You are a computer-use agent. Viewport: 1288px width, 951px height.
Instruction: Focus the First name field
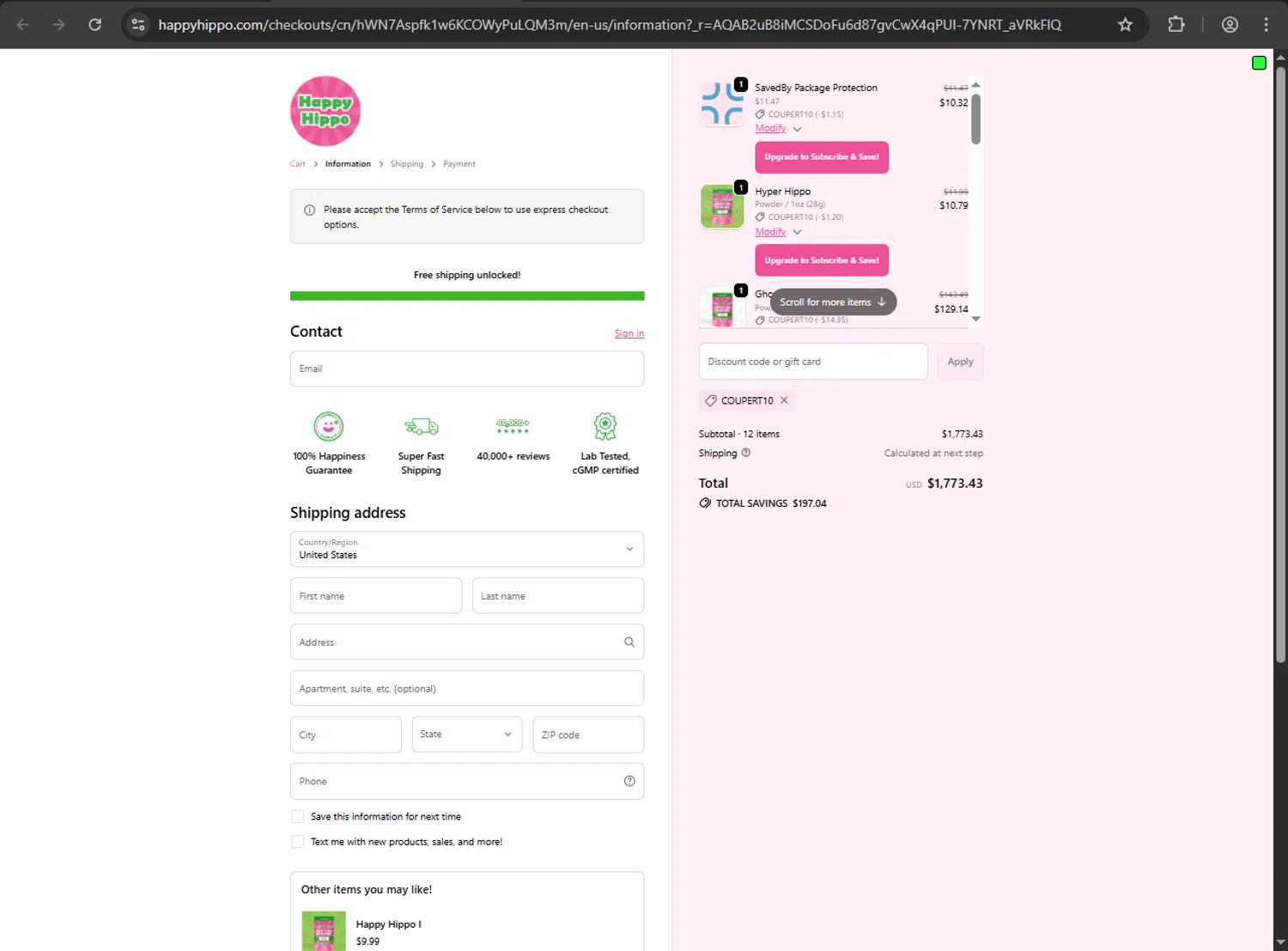[x=376, y=595]
